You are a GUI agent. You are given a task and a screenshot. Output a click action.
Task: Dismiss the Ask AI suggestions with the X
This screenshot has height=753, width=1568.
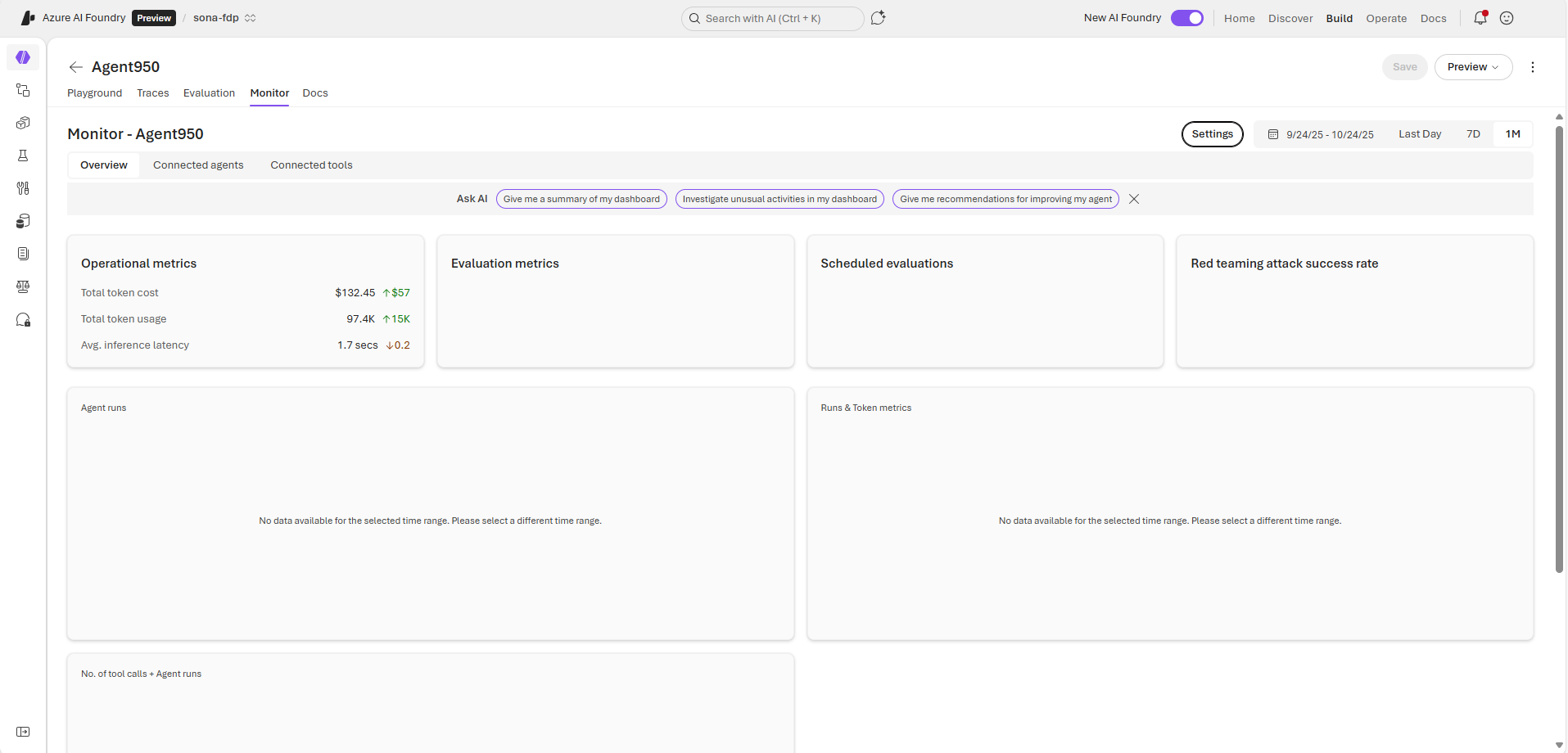click(x=1133, y=198)
